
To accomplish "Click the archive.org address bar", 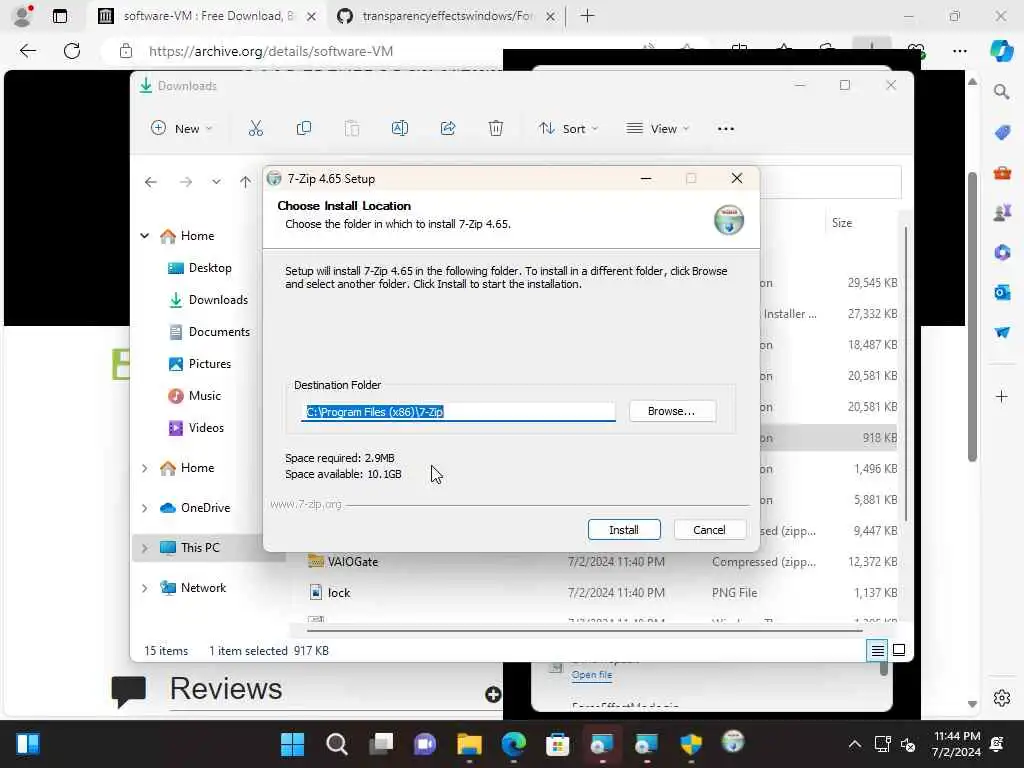I will tap(270, 51).
